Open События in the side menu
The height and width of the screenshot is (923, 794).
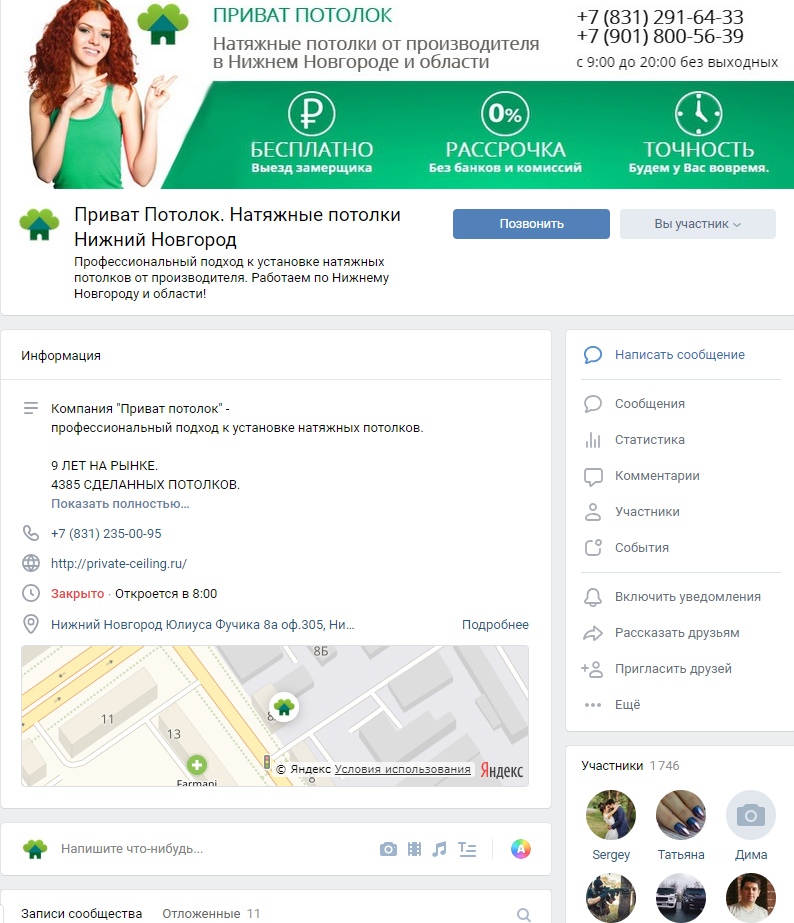[642, 547]
